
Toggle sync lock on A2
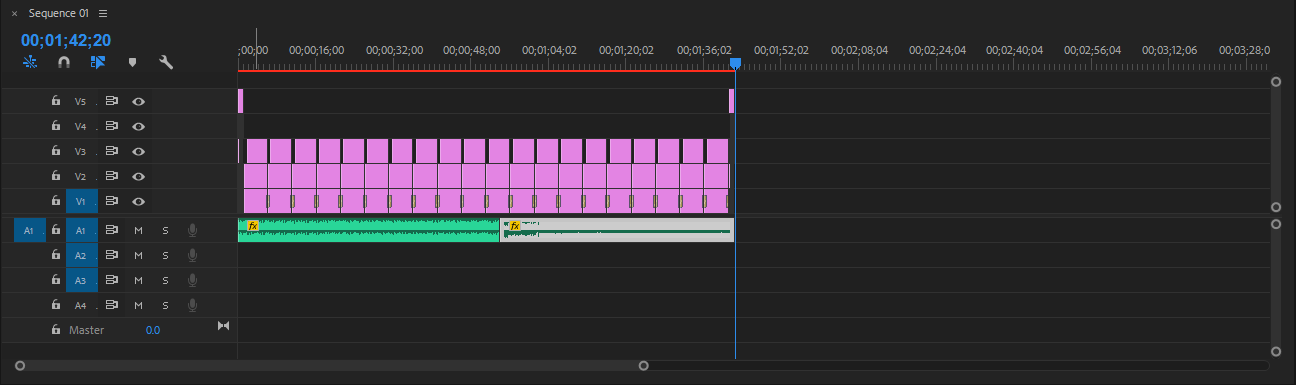pyautogui.click(x=112, y=255)
